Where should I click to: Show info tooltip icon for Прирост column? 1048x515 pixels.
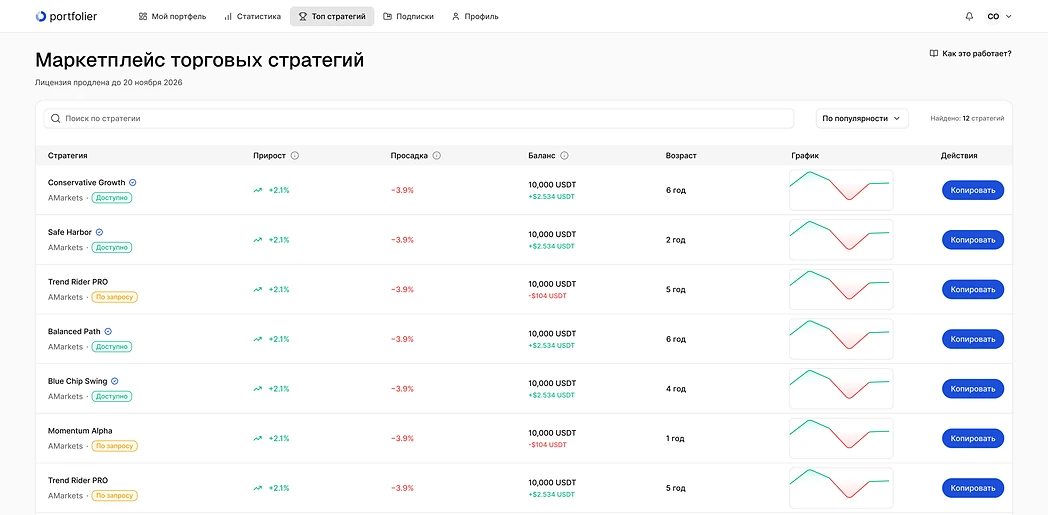[x=295, y=156]
